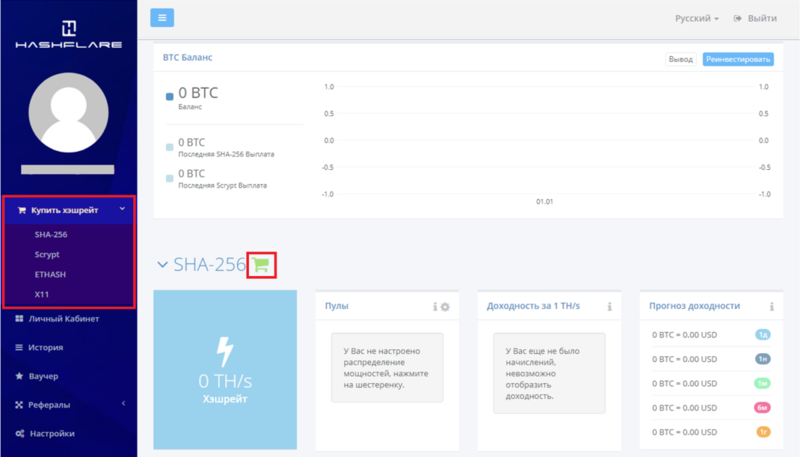Click info icon in Доходность за 1 TH/s panel
The width and height of the screenshot is (800, 457).
609,307
